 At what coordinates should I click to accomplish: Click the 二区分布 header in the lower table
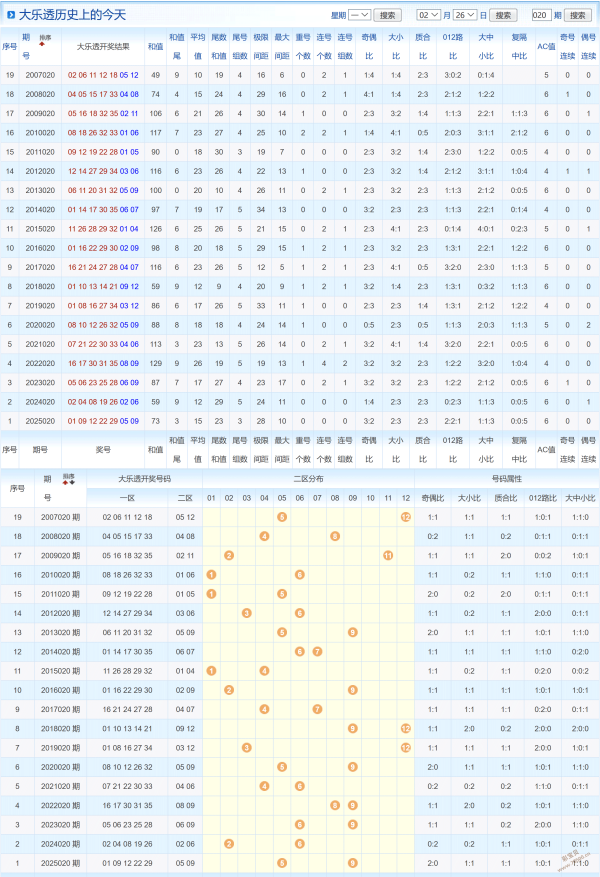308,478
